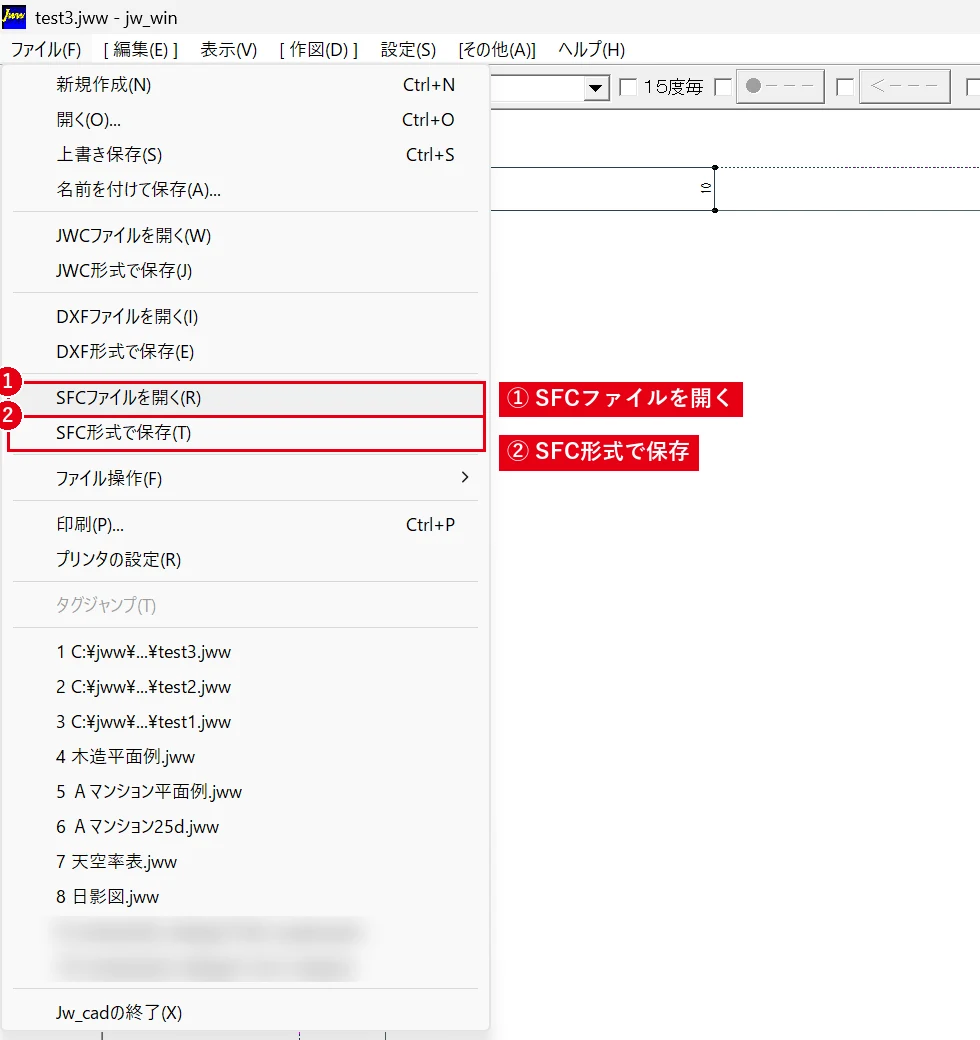Open the ヘルプ(H) menu
This screenshot has height=1040, width=980.
point(591,50)
